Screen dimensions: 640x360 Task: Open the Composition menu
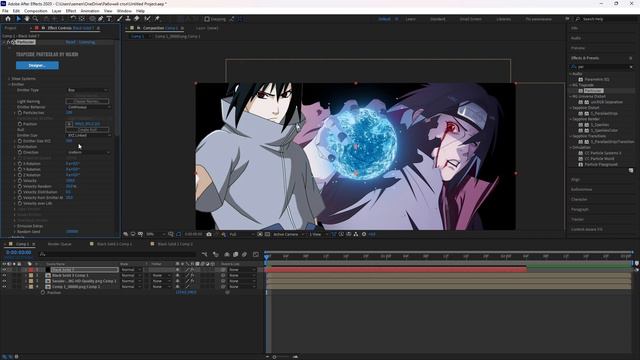pyautogui.click(x=36, y=11)
